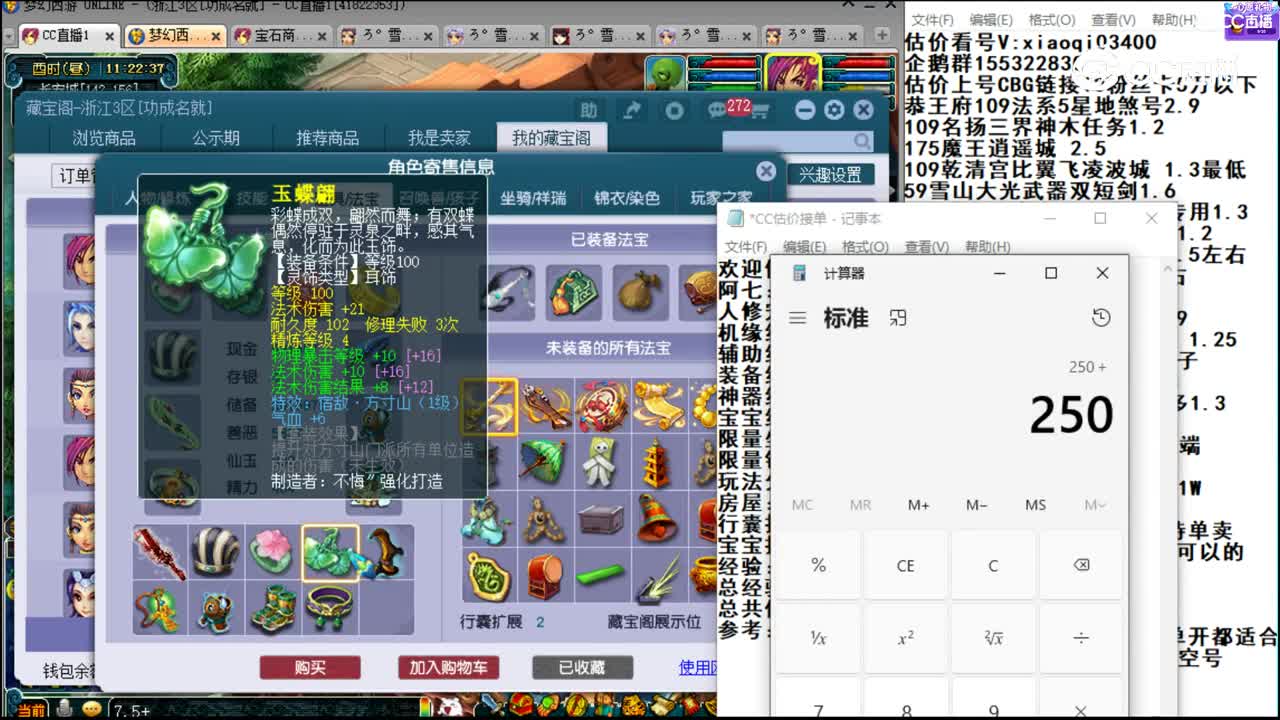Screen dimensions: 1280x720
Task: Switch to the 我是卖家 tab
Action: point(438,138)
